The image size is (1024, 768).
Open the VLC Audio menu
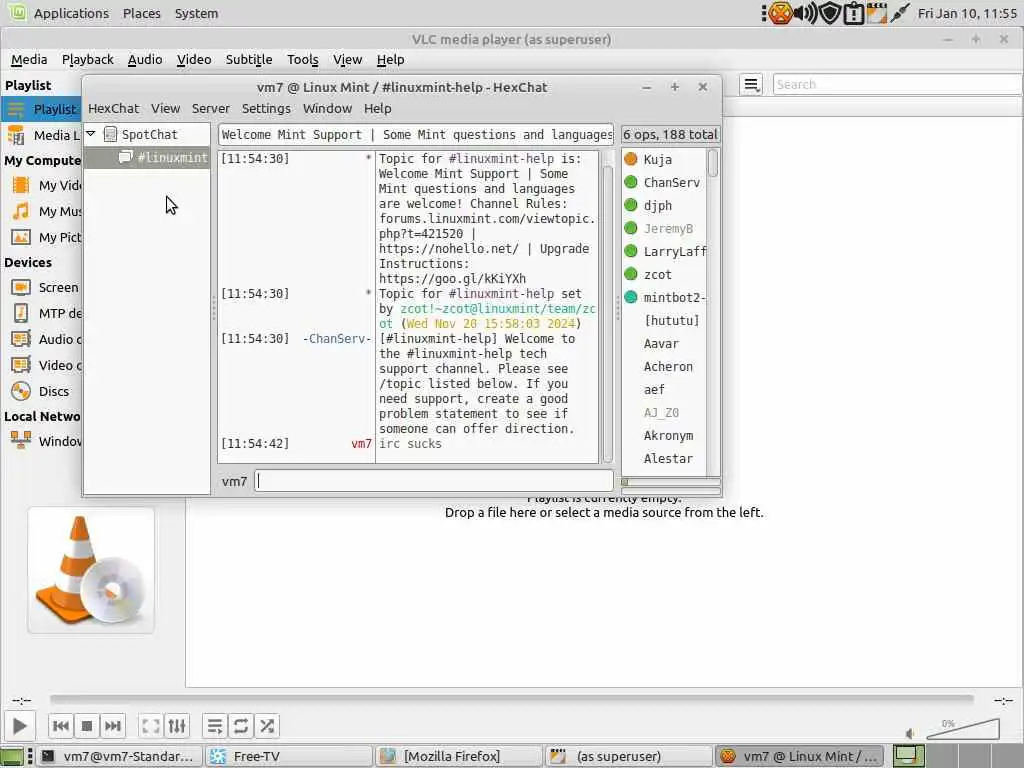(x=145, y=59)
